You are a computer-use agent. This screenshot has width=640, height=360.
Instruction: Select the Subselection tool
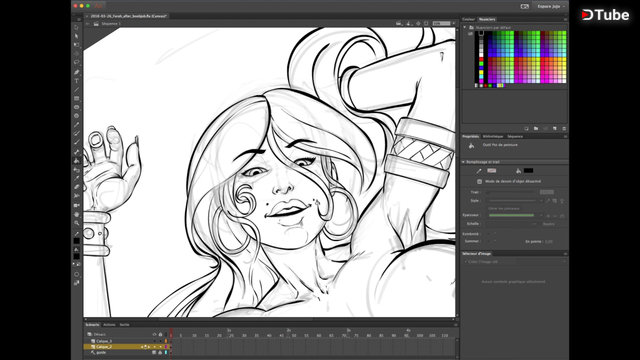click(x=76, y=36)
